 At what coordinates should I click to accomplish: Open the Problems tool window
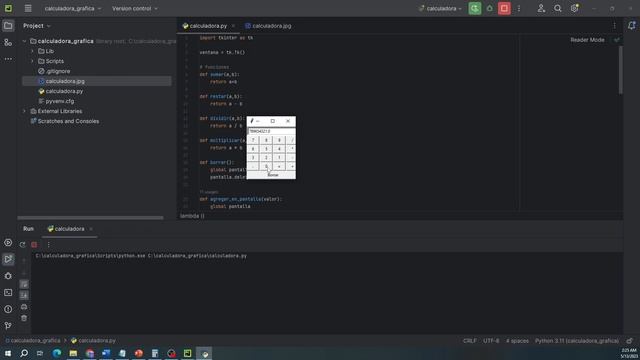click(x=8, y=309)
